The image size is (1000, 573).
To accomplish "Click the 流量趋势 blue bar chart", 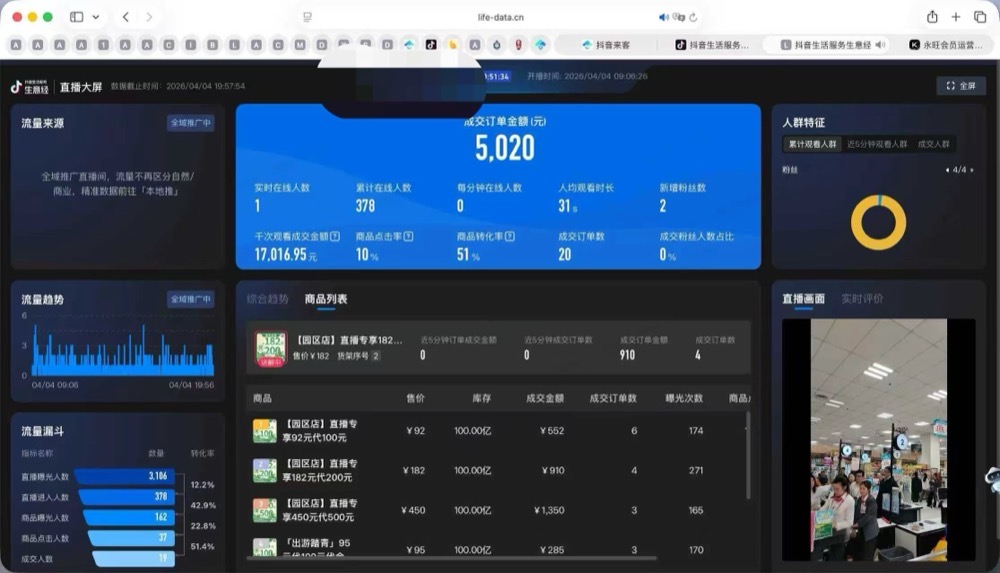I will 123,350.
